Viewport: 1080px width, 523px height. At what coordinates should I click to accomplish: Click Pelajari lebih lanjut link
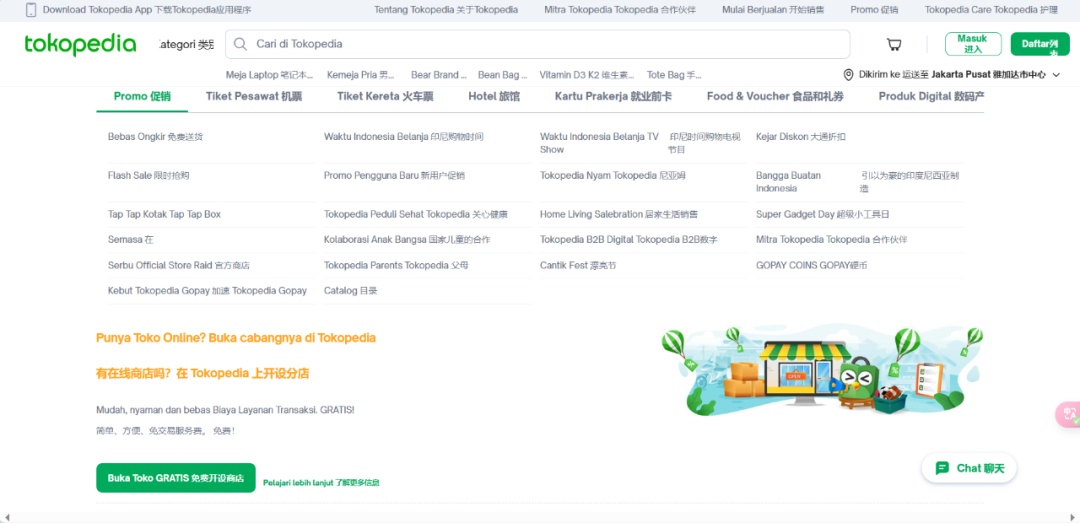pyautogui.click(x=321, y=482)
